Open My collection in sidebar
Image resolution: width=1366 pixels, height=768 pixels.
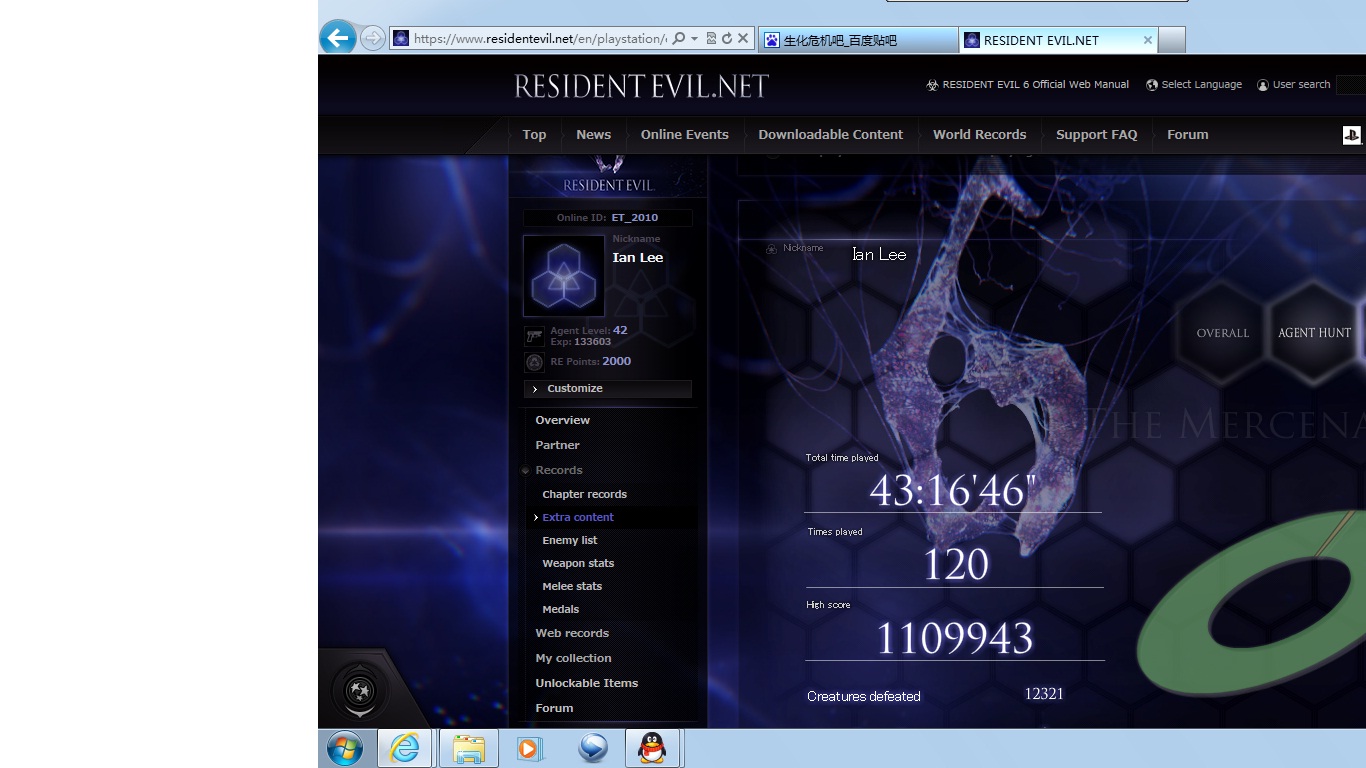point(573,659)
